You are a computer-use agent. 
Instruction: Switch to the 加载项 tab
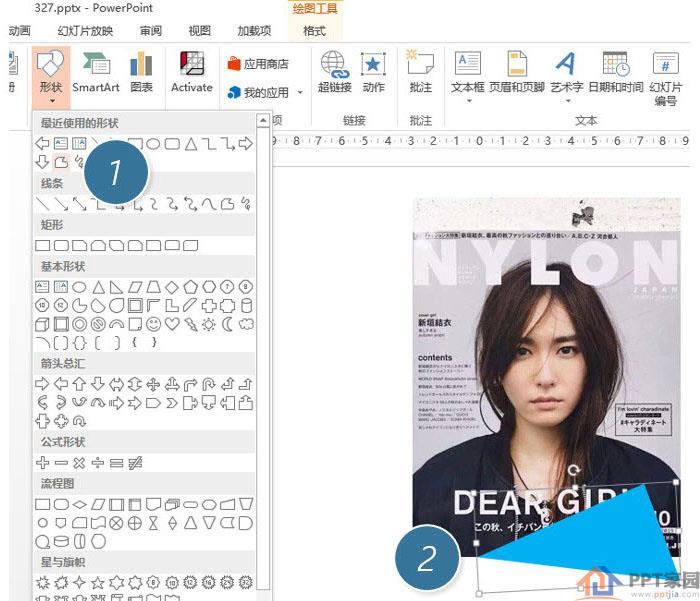254,31
